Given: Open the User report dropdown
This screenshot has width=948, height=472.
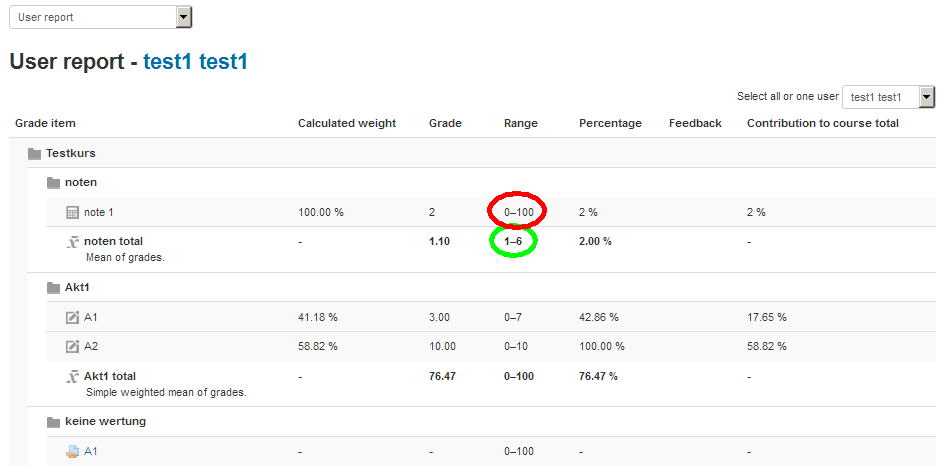Looking at the screenshot, I should point(100,18).
